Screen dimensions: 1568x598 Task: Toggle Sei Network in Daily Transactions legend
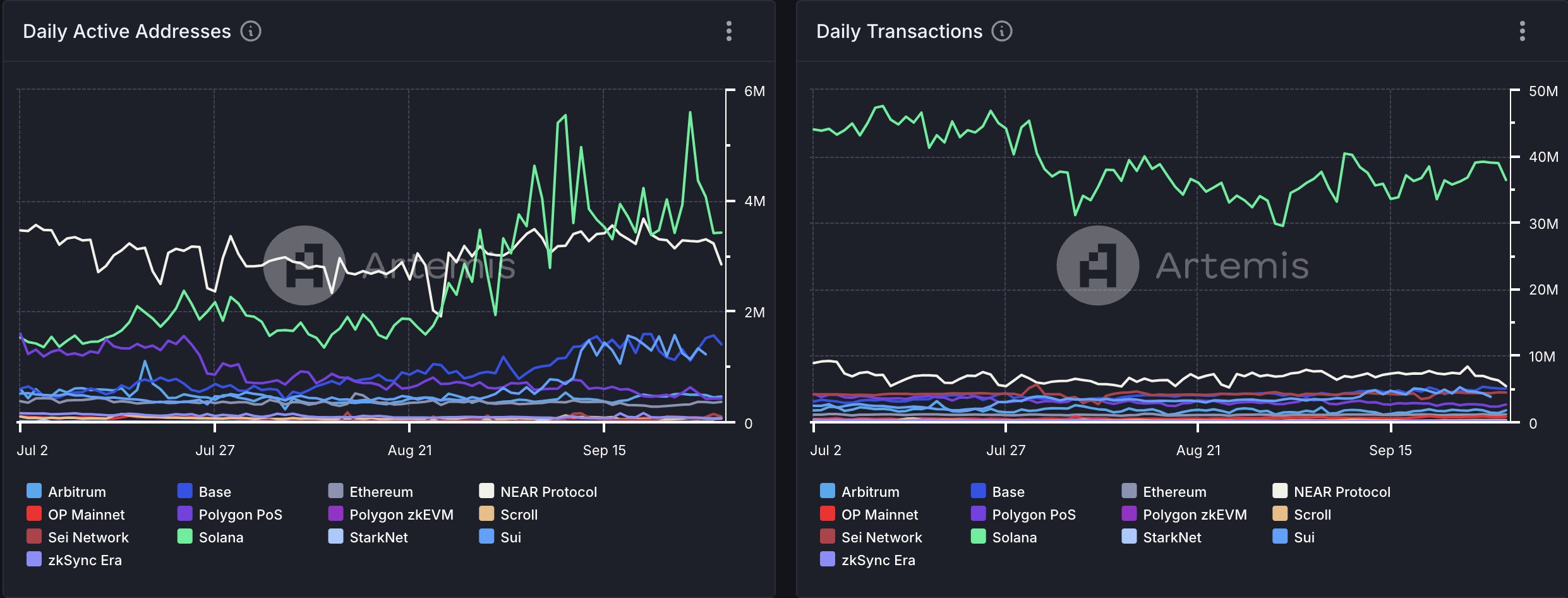pos(871,537)
